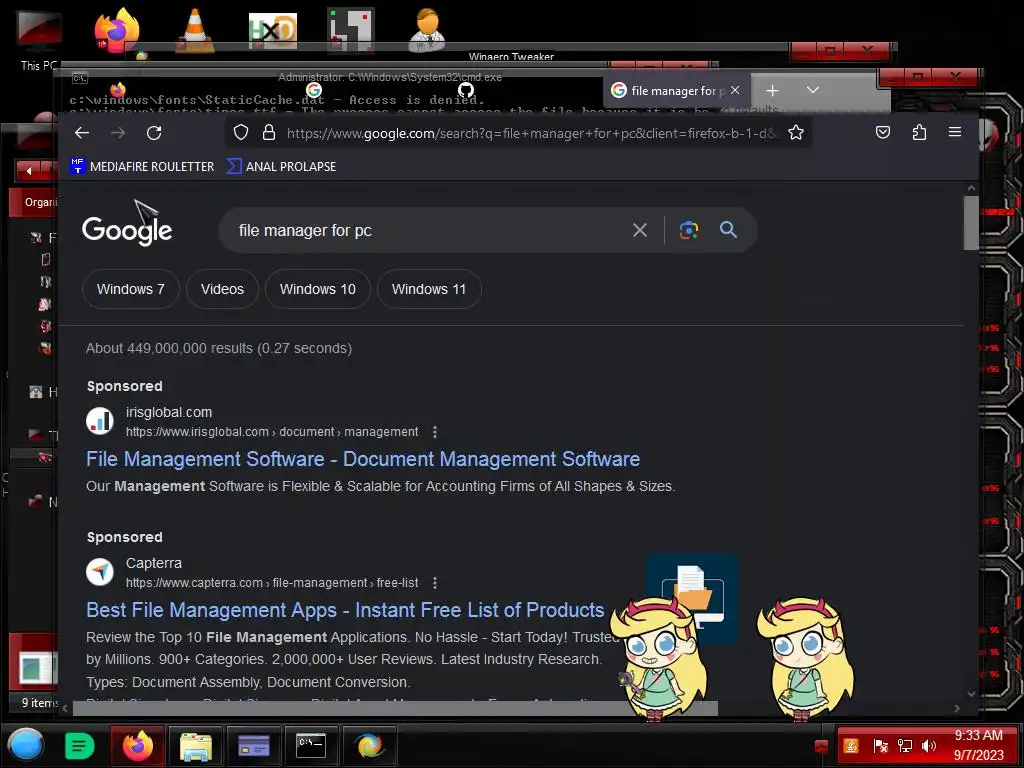
Task: Open the green notes app in taskbar
Action: (x=80, y=746)
